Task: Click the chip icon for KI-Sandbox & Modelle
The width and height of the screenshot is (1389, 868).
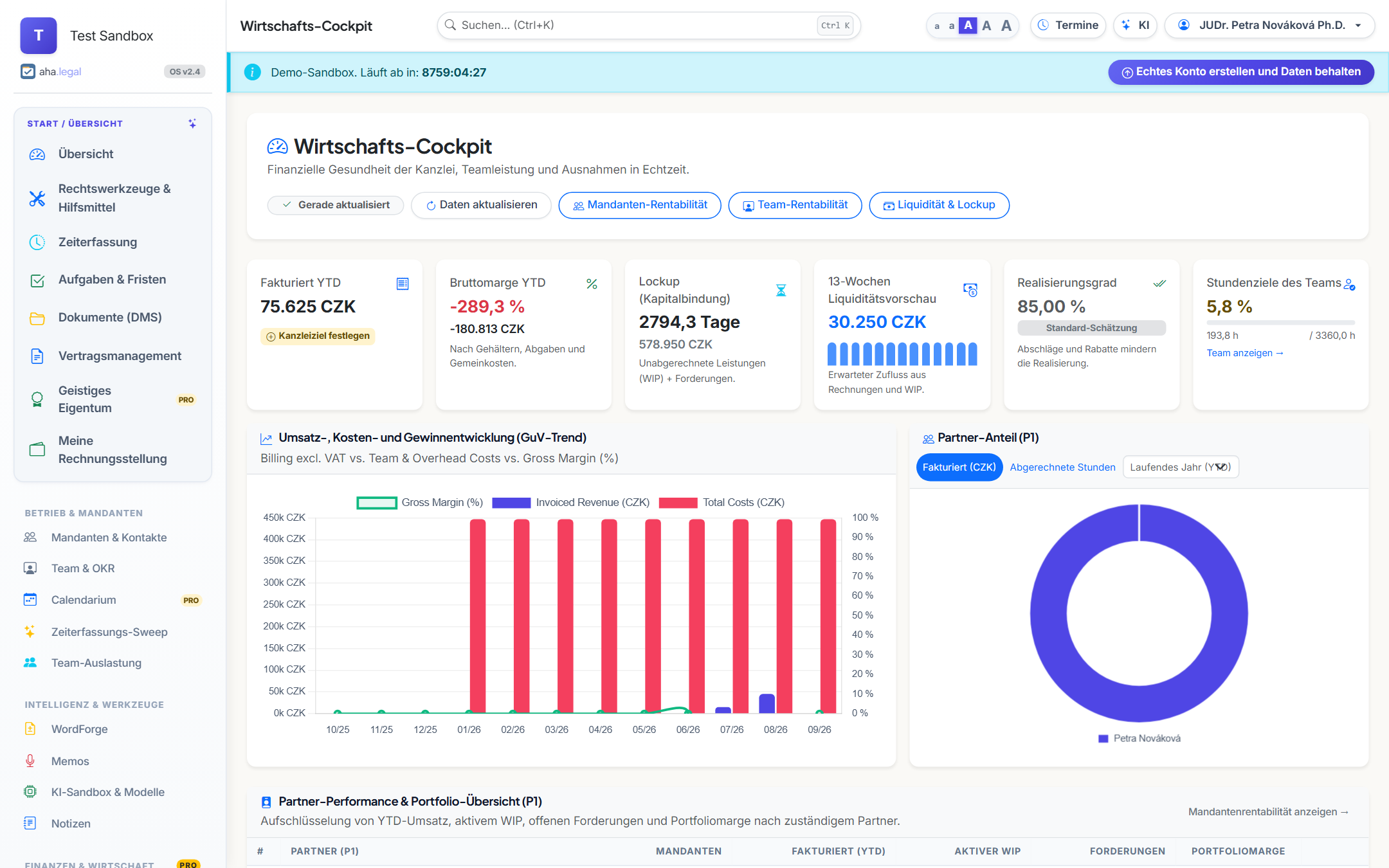Action: (x=30, y=791)
